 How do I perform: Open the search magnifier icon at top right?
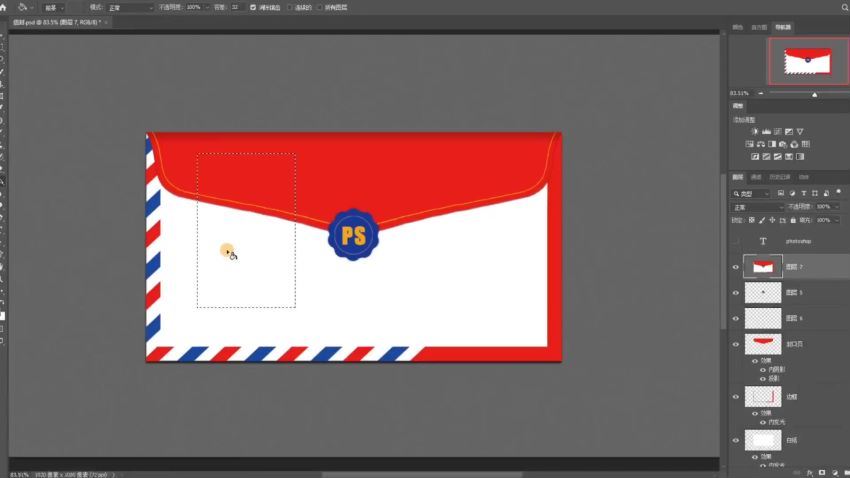(845, 8)
